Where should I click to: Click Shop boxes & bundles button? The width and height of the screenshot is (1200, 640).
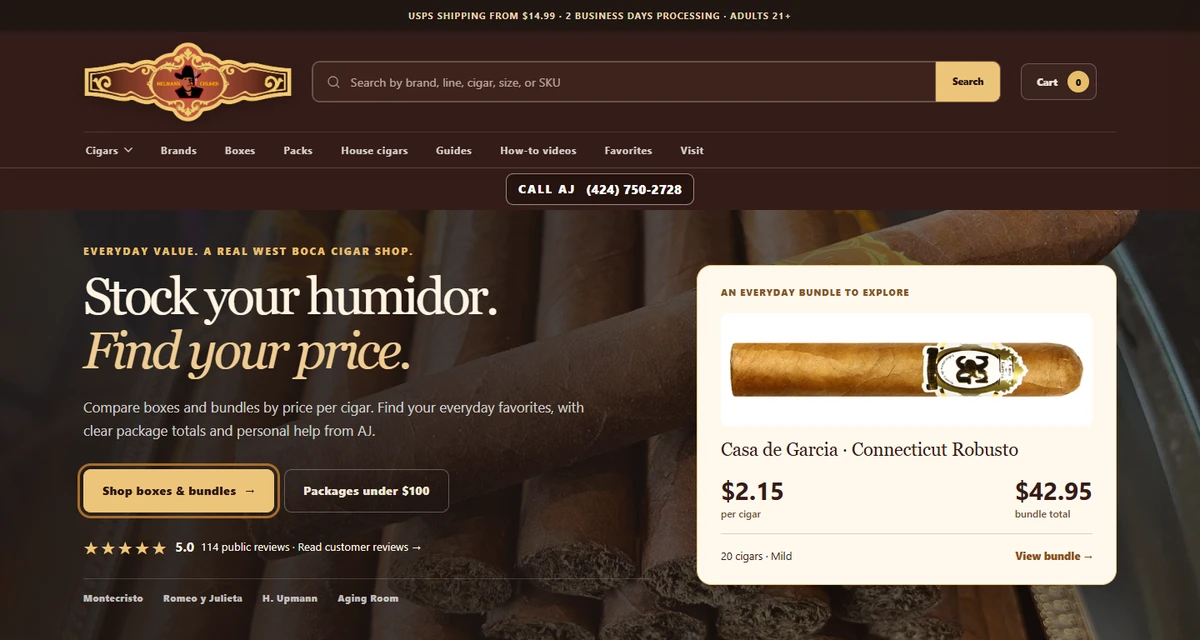179,491
